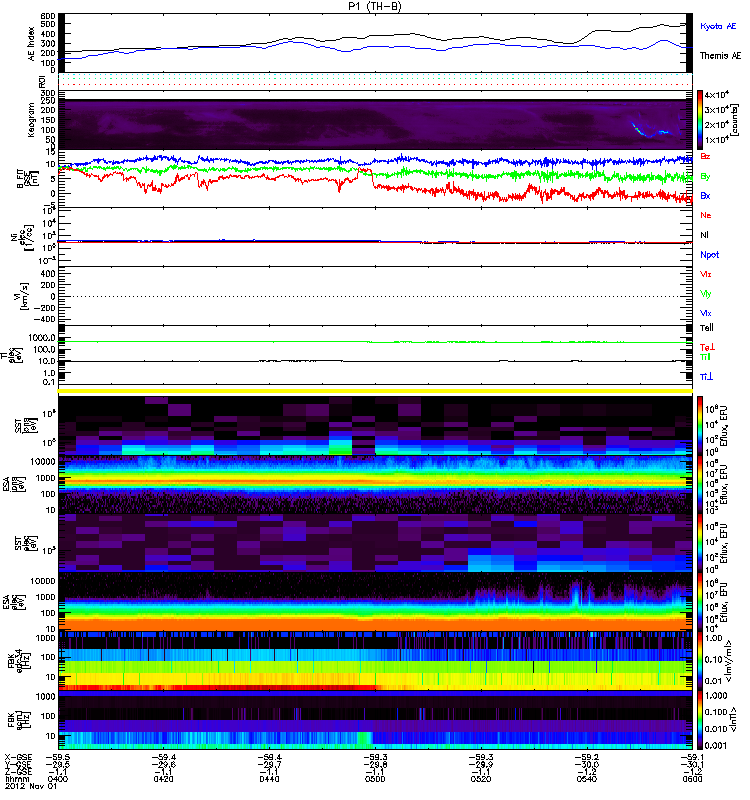The height and width of the screenshot is (800, 750).
Task: Click the ESA electrons Eflux color bar
Action: click(x=700, y=602)
